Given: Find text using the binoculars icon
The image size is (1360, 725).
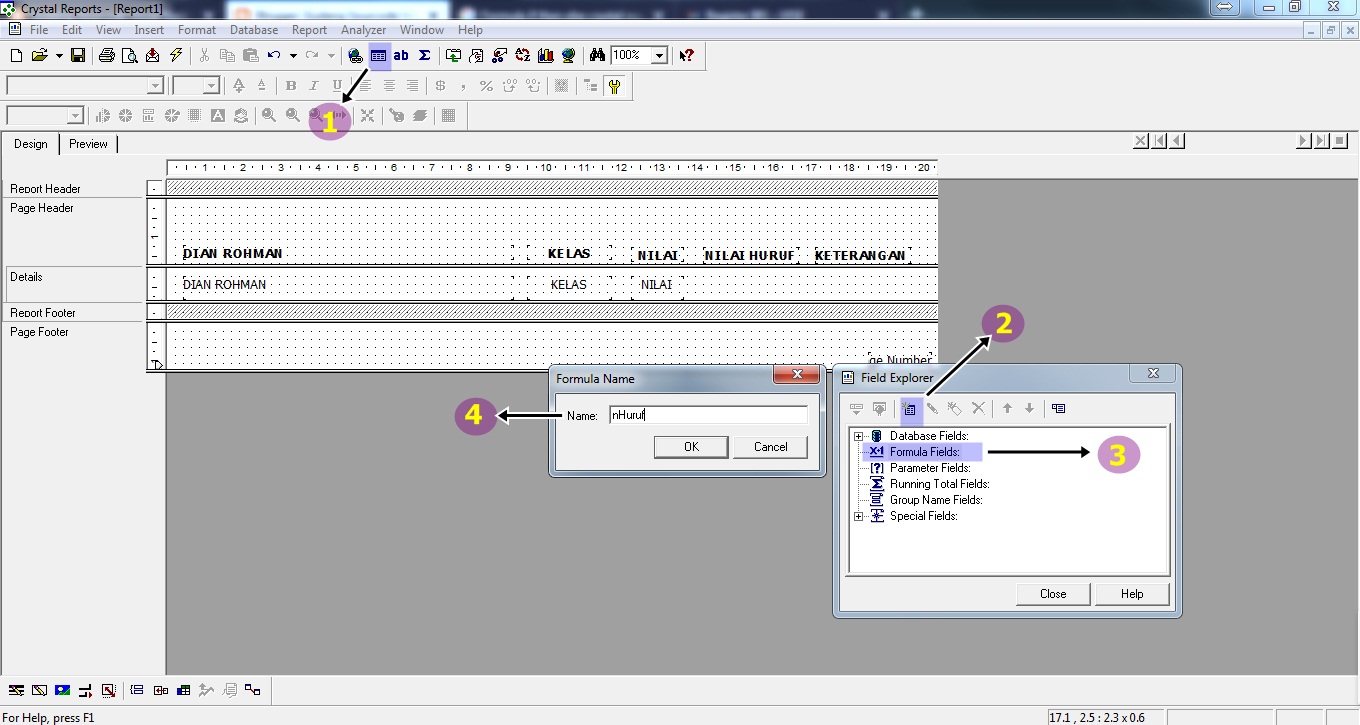Looking at the screenshot, I should [x=596, y=56].
